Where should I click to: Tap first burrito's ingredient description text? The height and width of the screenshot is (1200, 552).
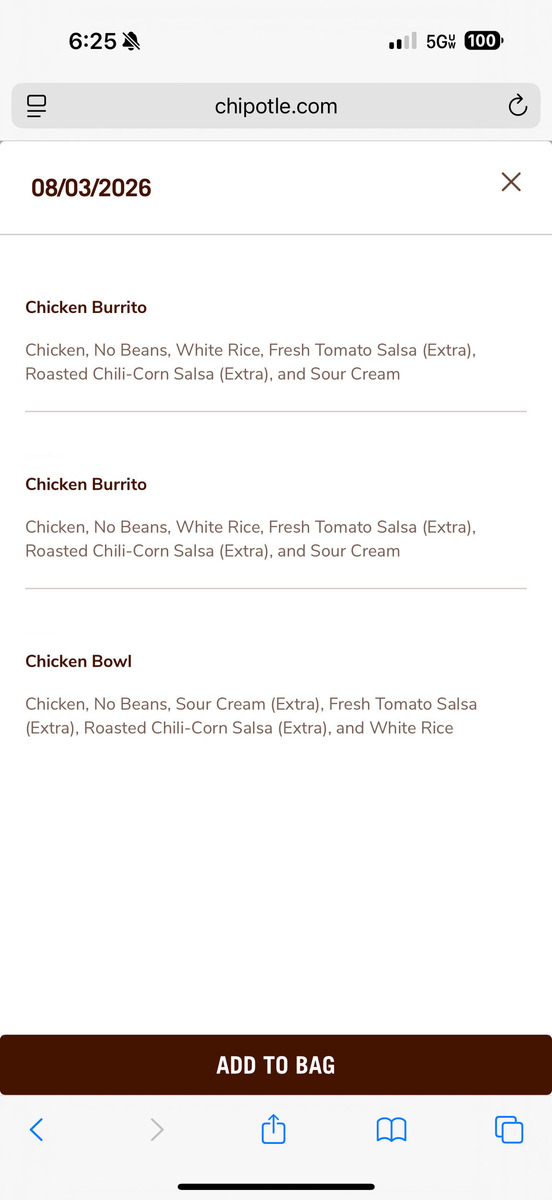click(251, 362)
